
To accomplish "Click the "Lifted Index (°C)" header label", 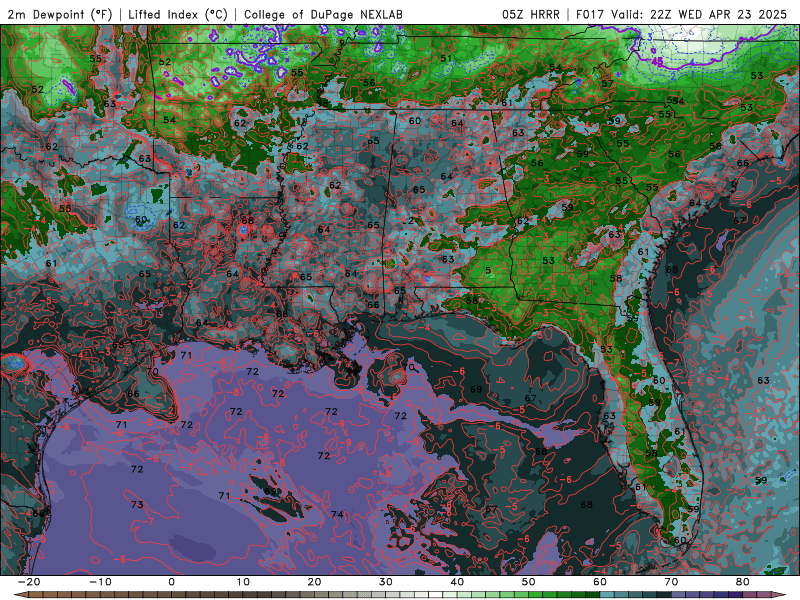I will [178, 14].
